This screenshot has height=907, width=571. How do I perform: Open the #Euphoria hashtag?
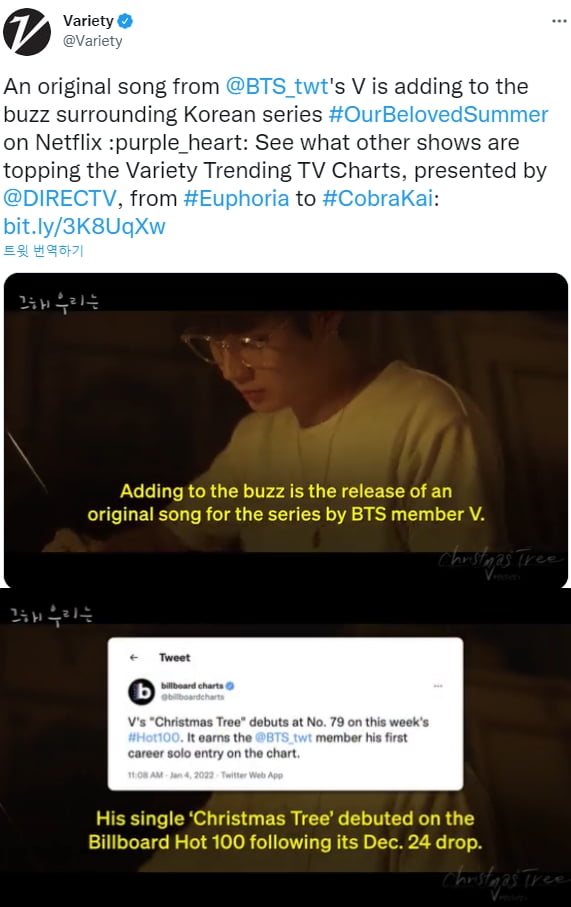pyautogui.click(x=236, y=198)
